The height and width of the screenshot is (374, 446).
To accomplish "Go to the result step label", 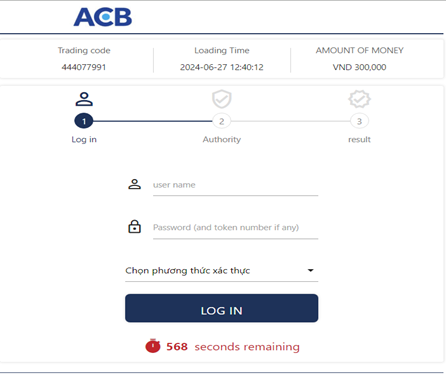I will (x=359, y=139).
